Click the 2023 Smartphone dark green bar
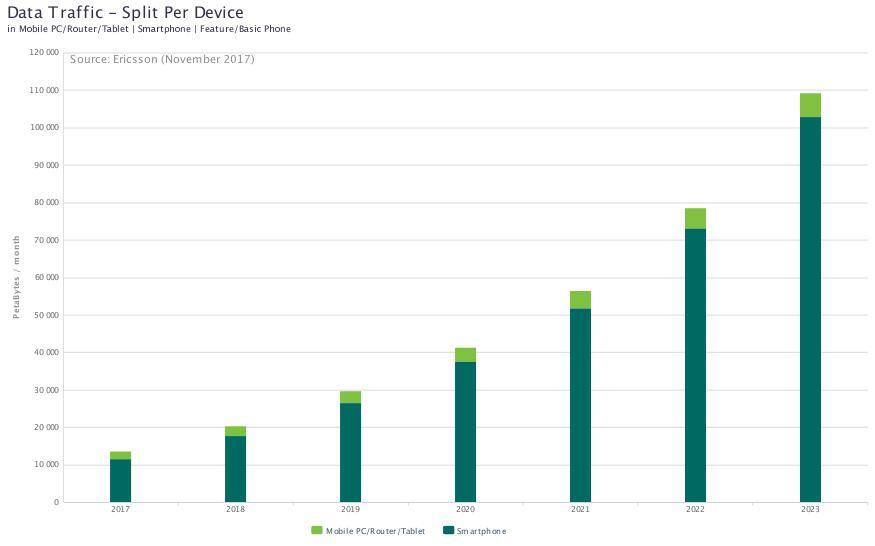The image size is (875, 546). click(x=810, y=310)
